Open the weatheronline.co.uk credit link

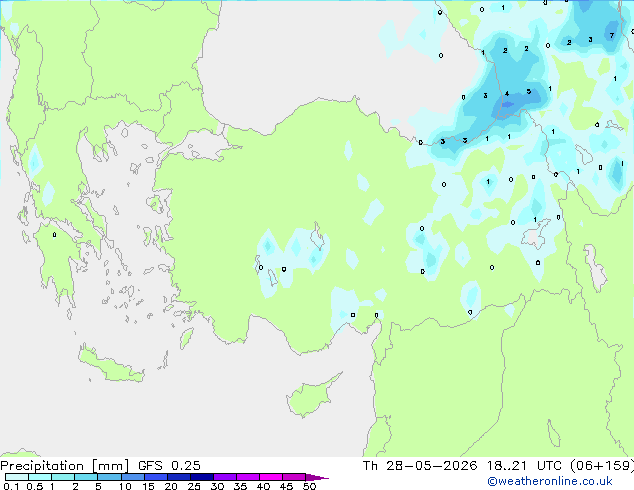pyautogui.click(x=550, y=481)
